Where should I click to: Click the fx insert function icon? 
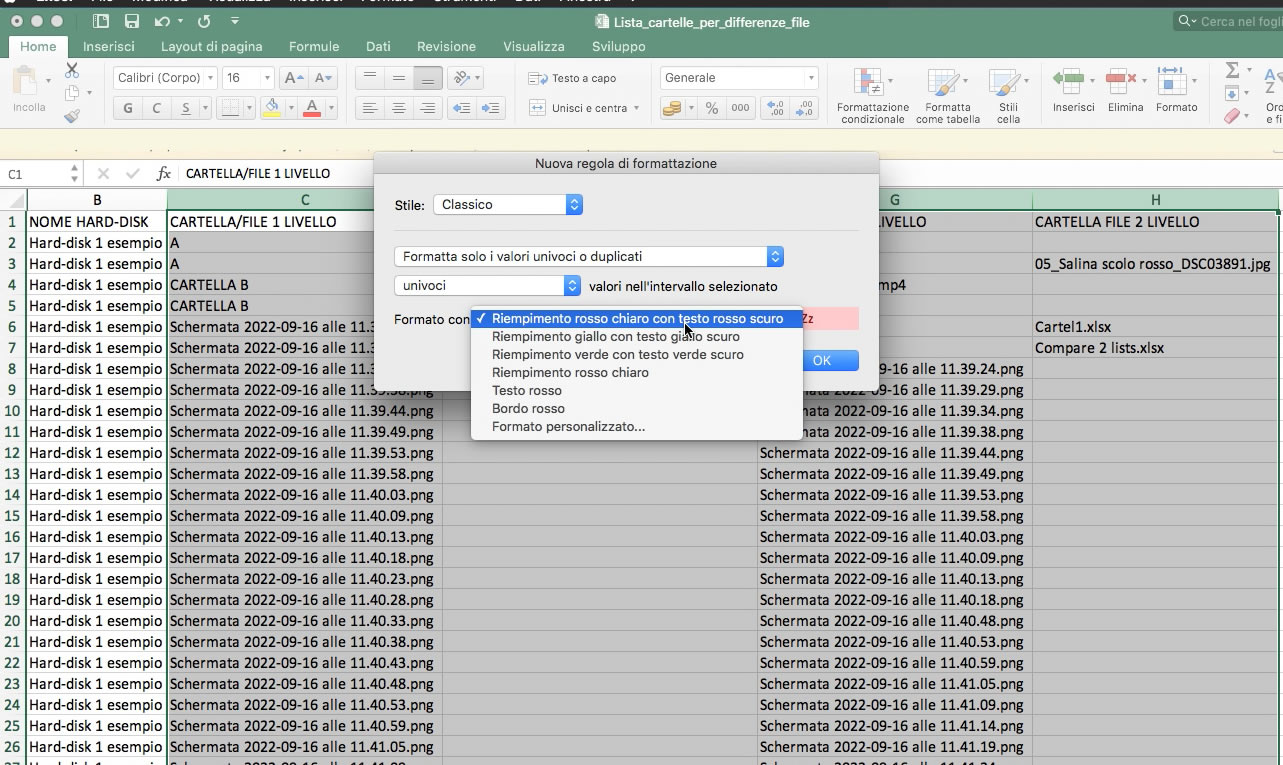coord(163,174)
